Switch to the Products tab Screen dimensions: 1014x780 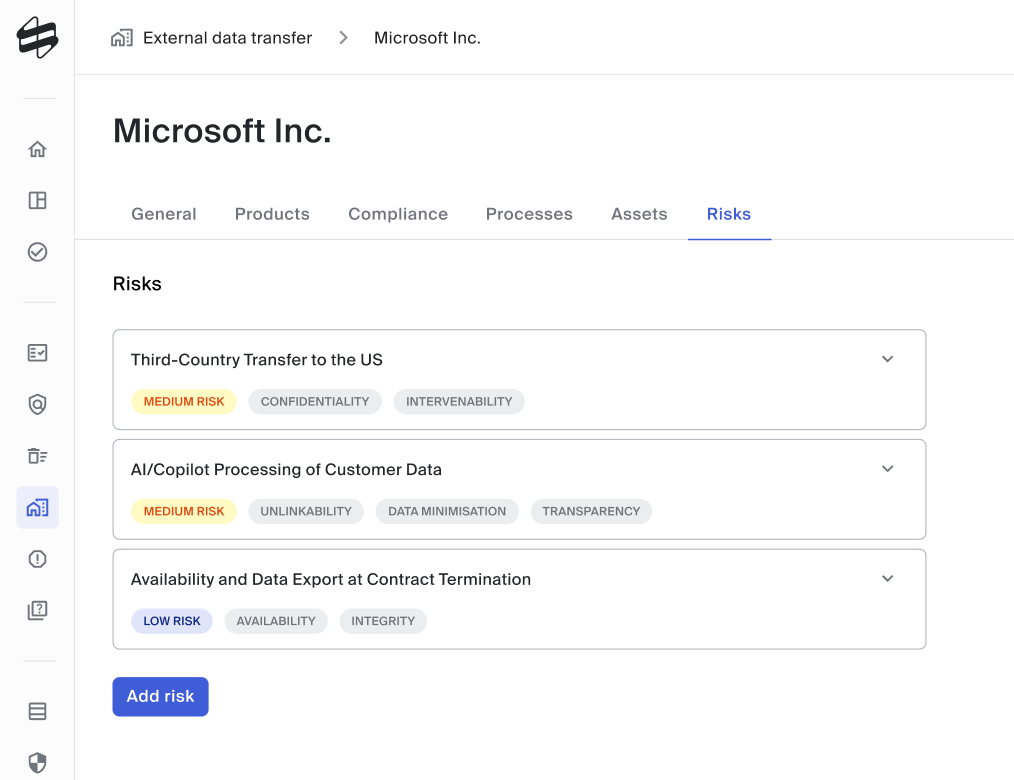(272, 214)
